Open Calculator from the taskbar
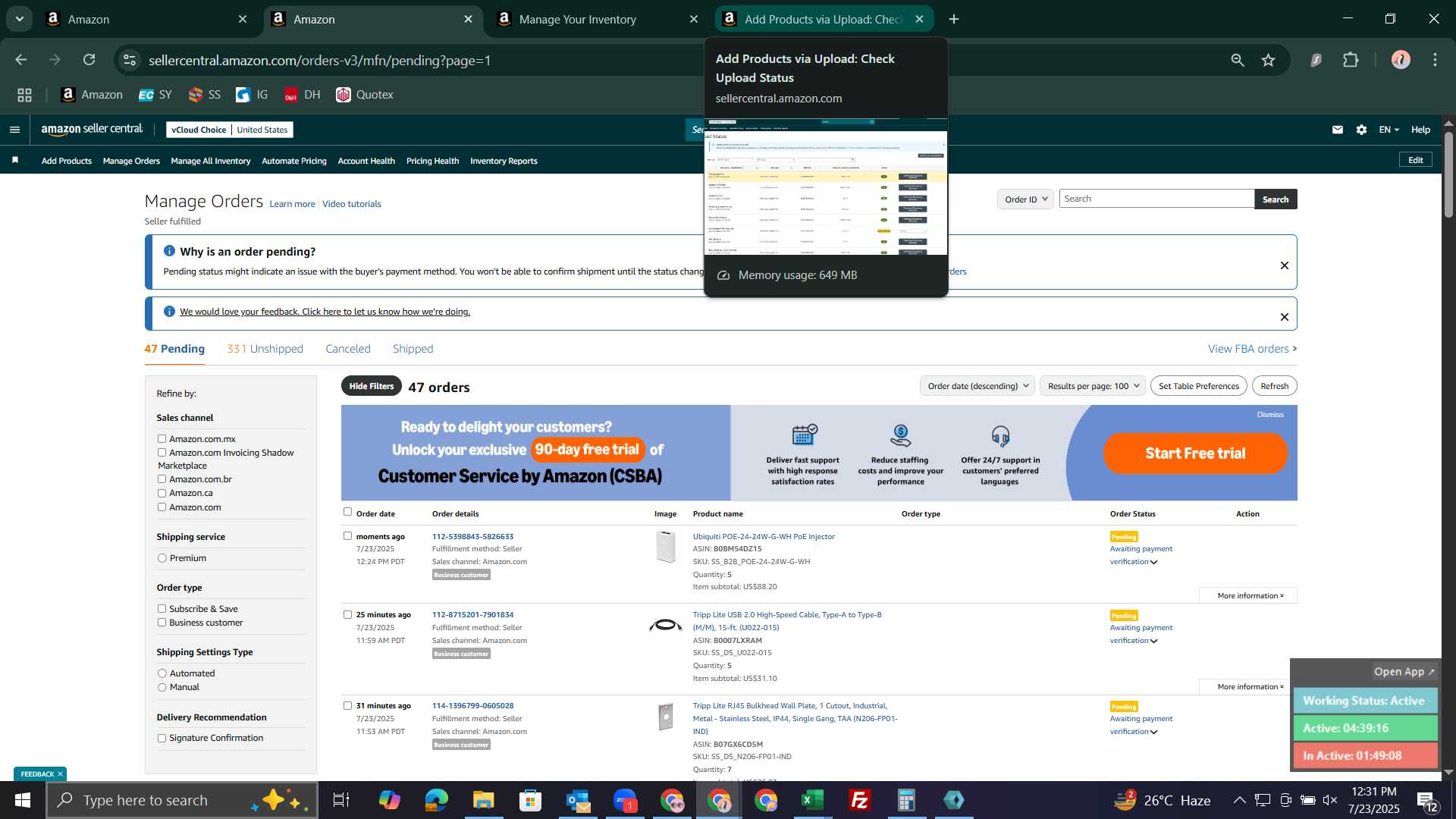 pyautogui.click(x=907, y=800)
